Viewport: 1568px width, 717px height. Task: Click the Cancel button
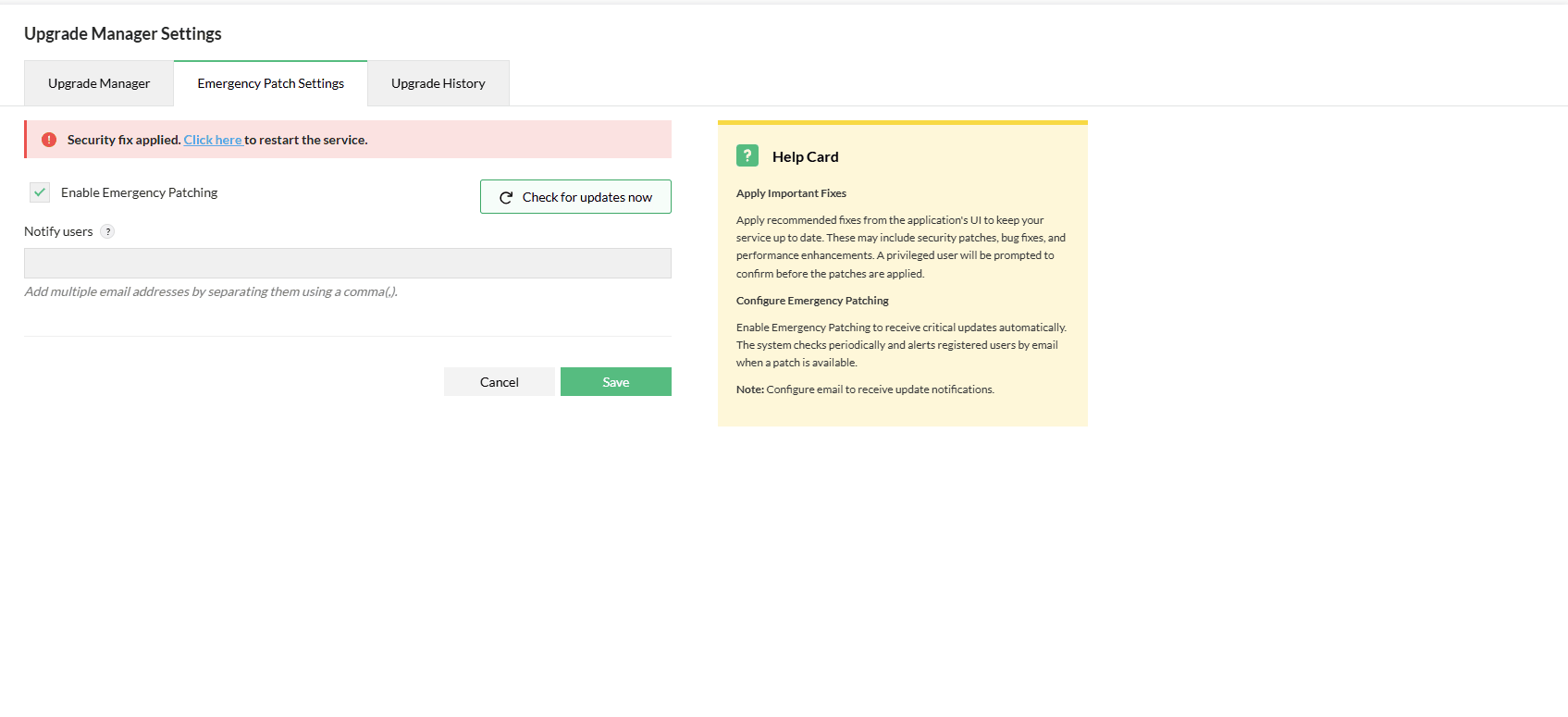pos(500,382)
